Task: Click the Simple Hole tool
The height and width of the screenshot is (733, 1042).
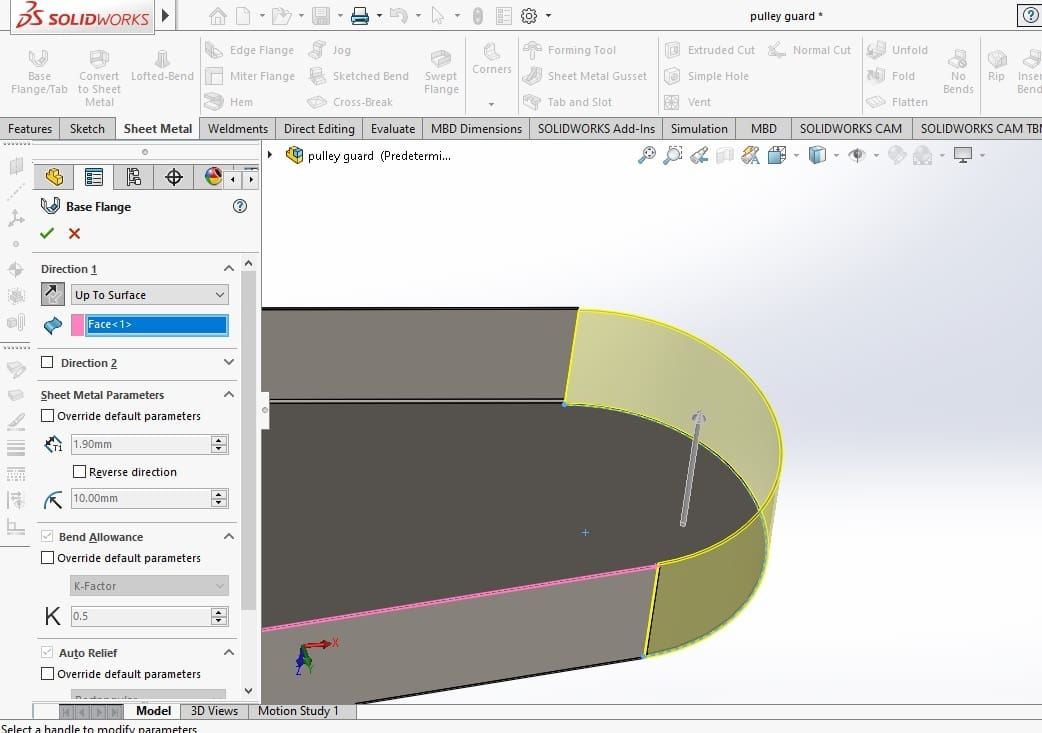Action: click(706, 76)
